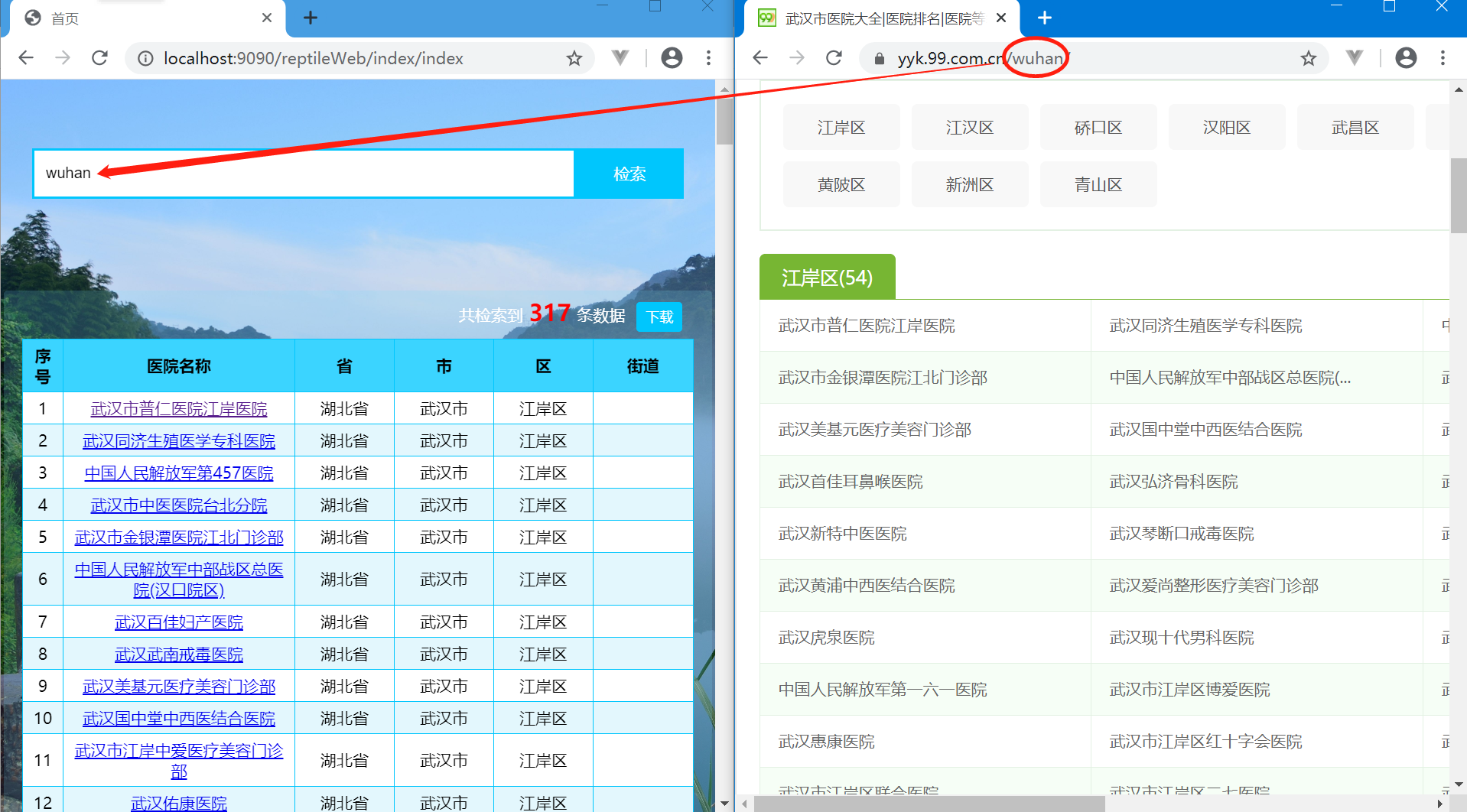Open the profile avatar in the left browser
Viewport: 1467px width, 812px height.
672,58
